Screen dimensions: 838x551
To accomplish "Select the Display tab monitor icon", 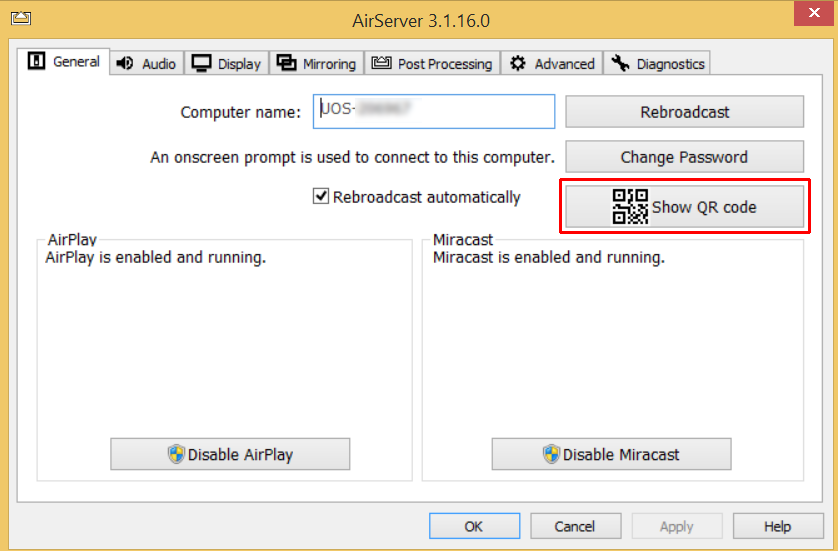I will (201, 63).
